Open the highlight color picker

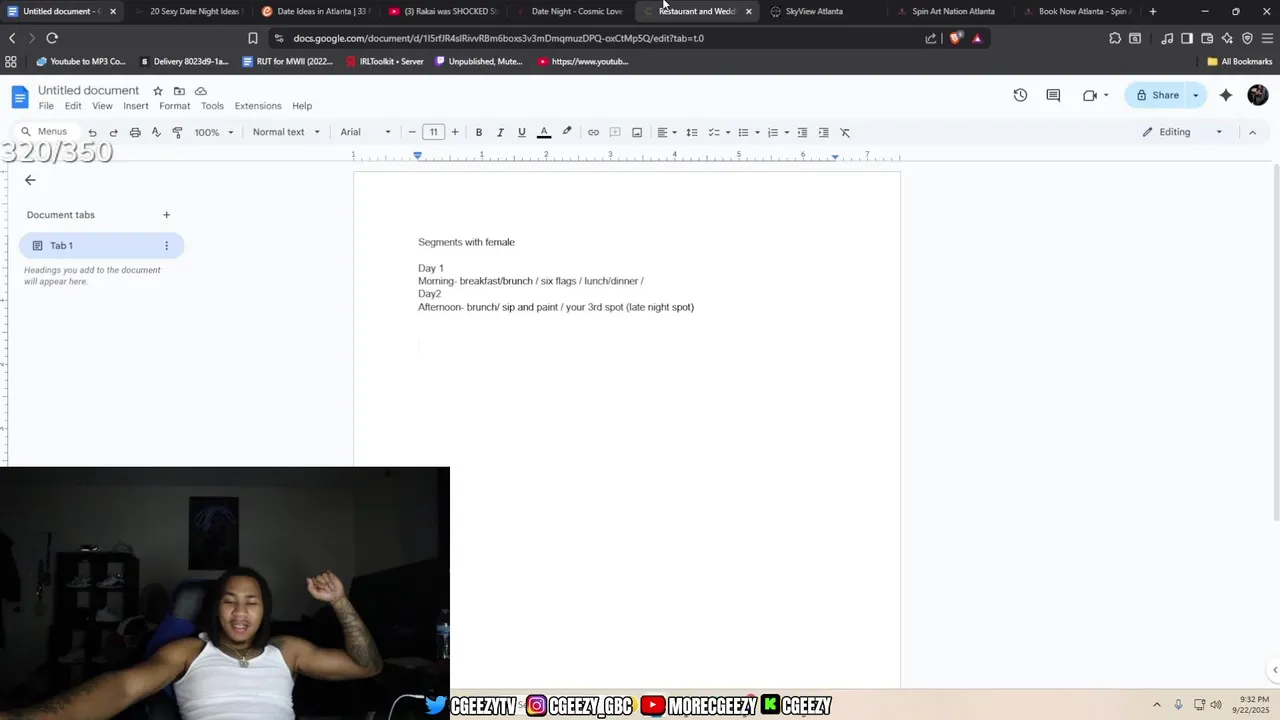[x=567, y=132]
